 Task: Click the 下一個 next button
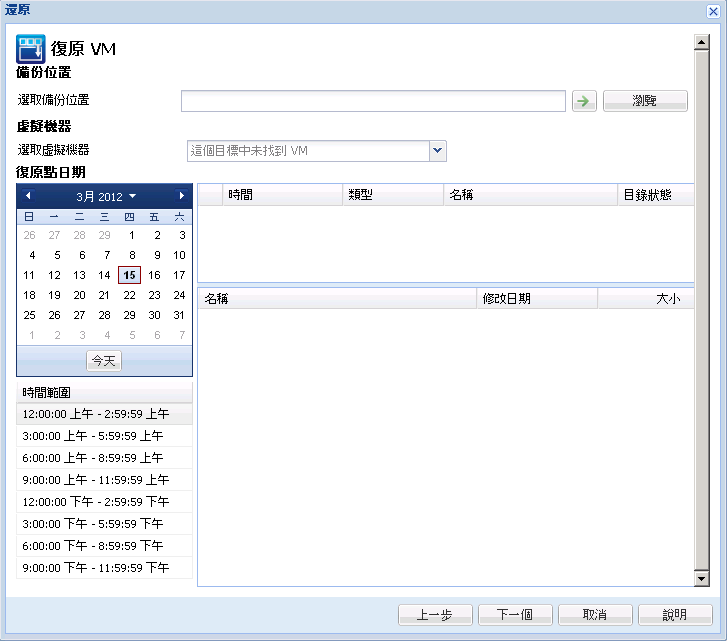(x=515, y=615)
